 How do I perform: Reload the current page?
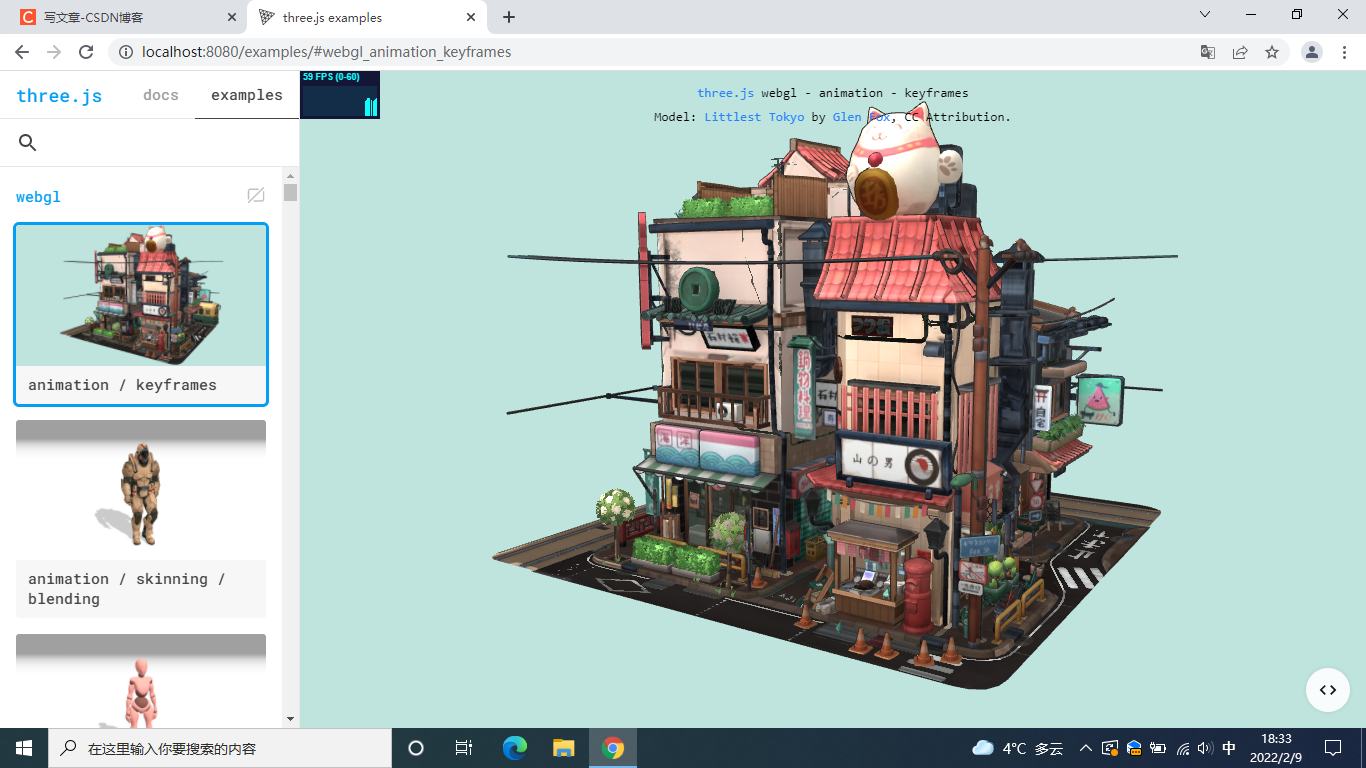86,52
